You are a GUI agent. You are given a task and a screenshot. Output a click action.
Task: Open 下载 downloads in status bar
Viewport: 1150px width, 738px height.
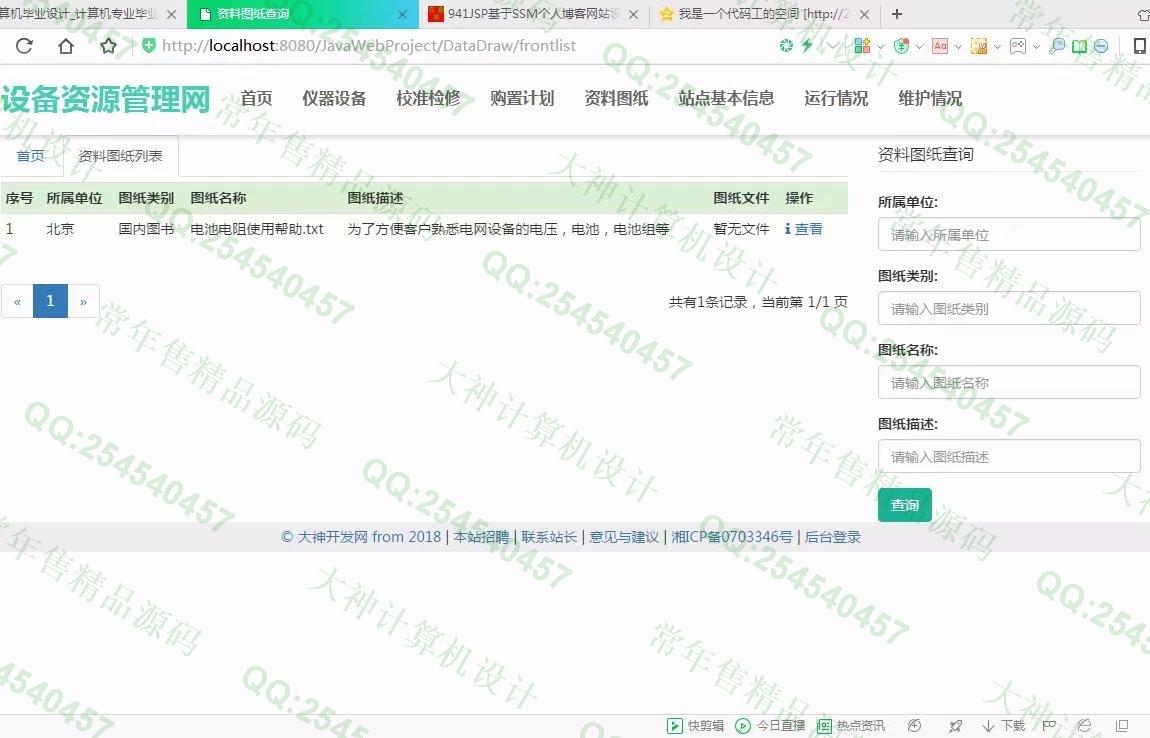pos(1003,726)
